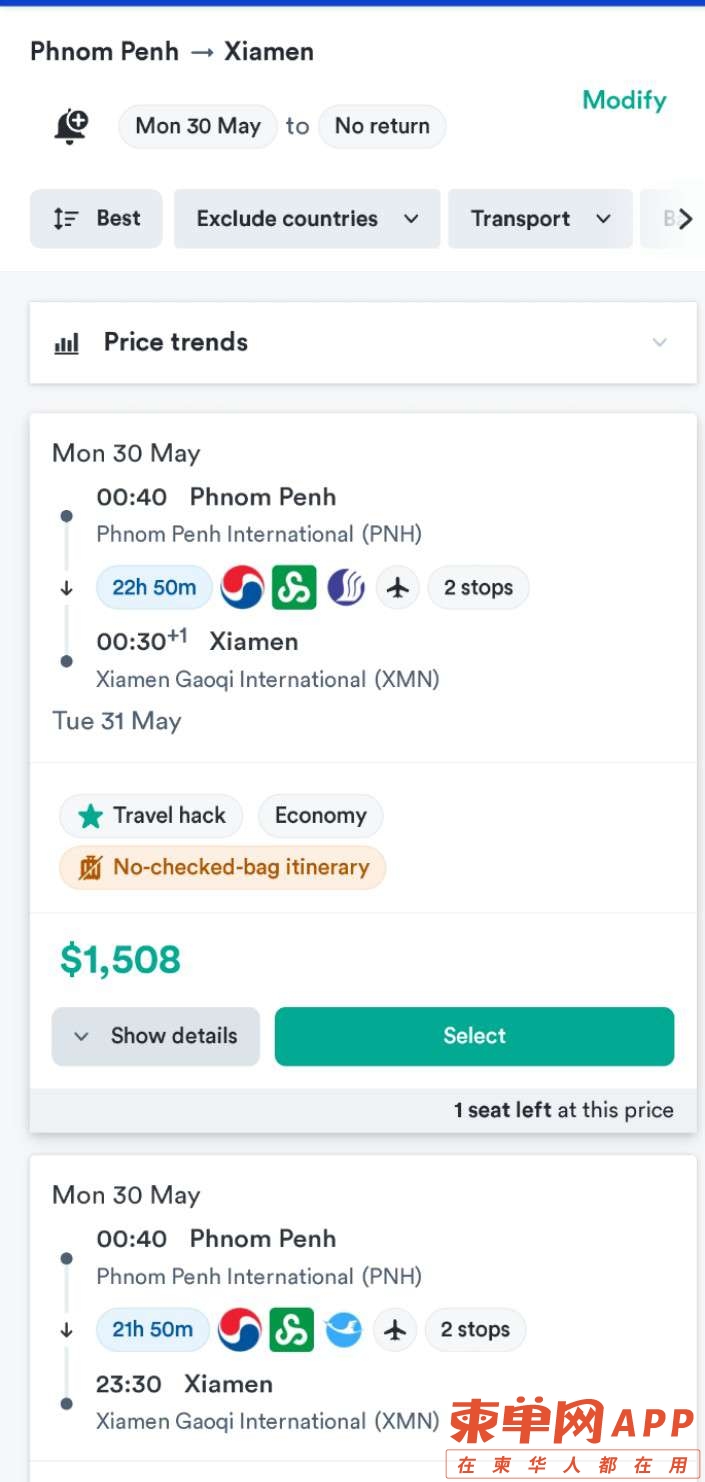
Task: Click the bar chart icon in Price trends
Action: click(67, 343)
